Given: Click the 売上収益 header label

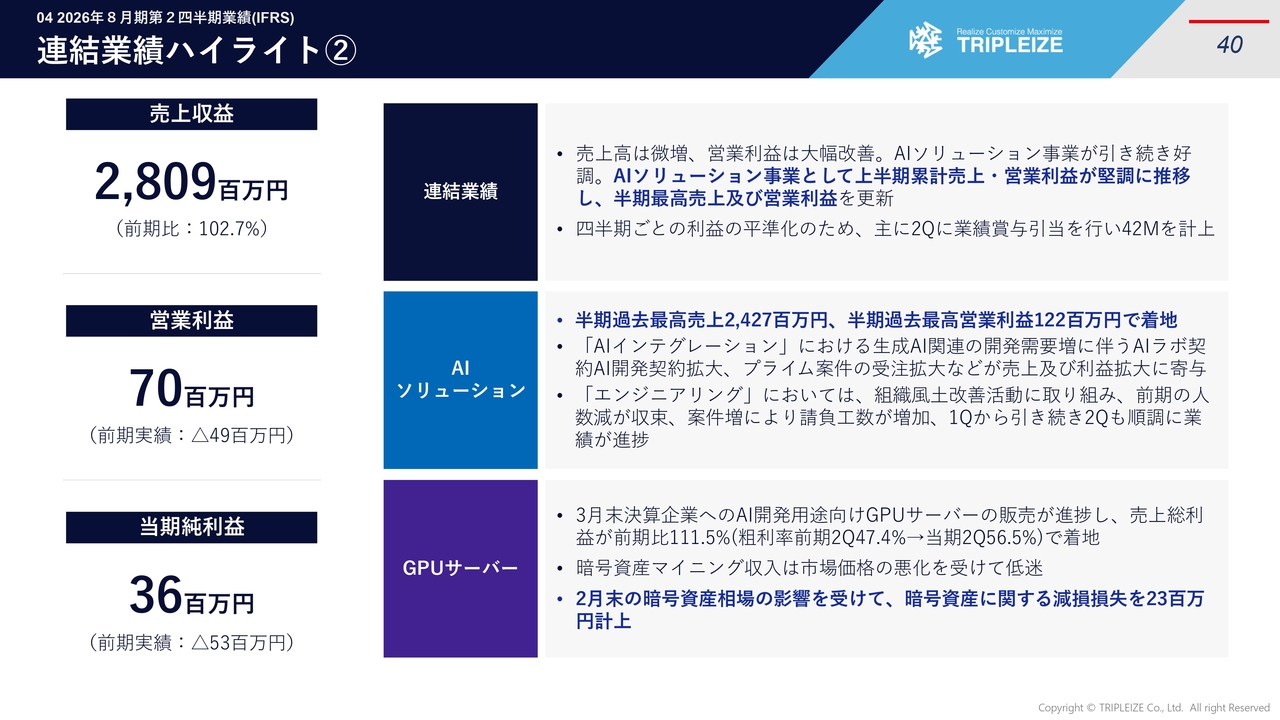Looking at the screenshot, I should click(191, 114).
